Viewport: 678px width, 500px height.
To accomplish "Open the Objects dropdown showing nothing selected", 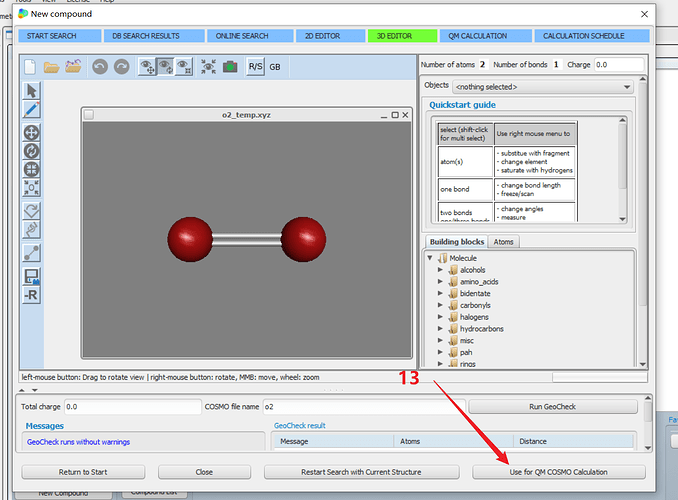I will click(x=543, y=87).
